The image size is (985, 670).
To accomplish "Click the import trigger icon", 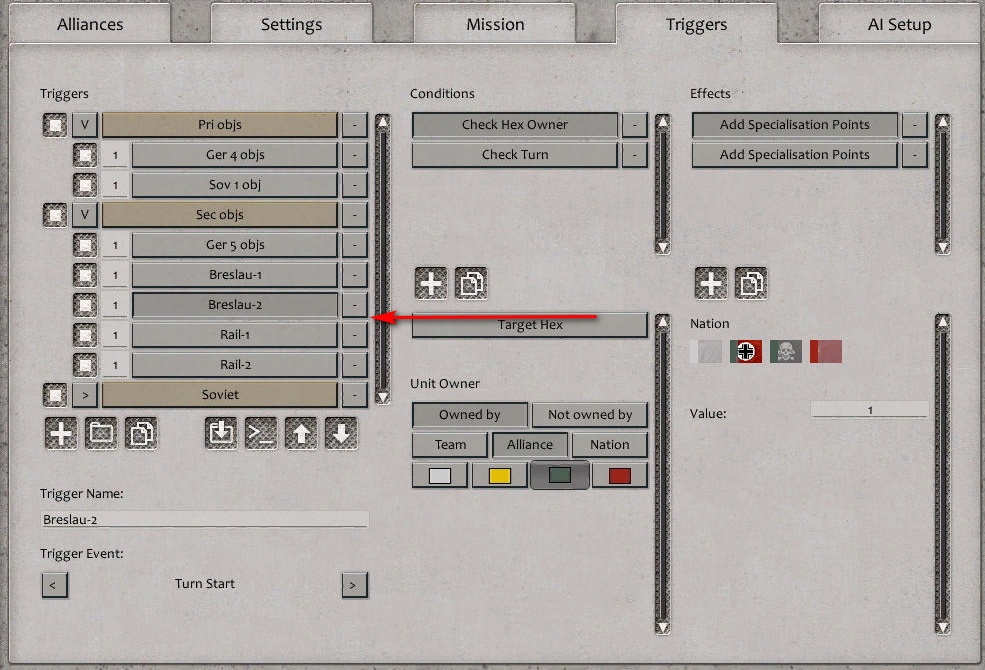I will point(221,434).
